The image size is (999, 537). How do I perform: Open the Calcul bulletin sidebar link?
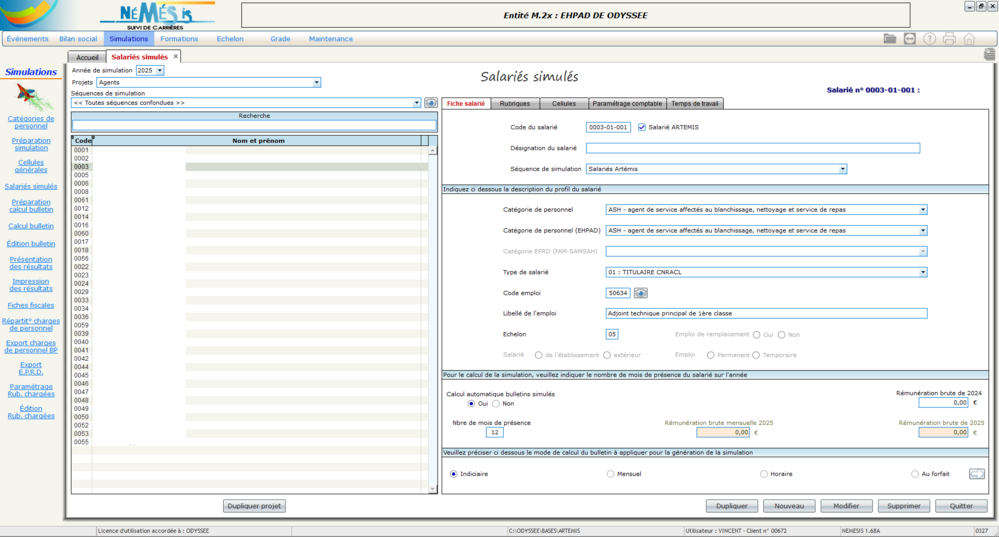point(31,226)
